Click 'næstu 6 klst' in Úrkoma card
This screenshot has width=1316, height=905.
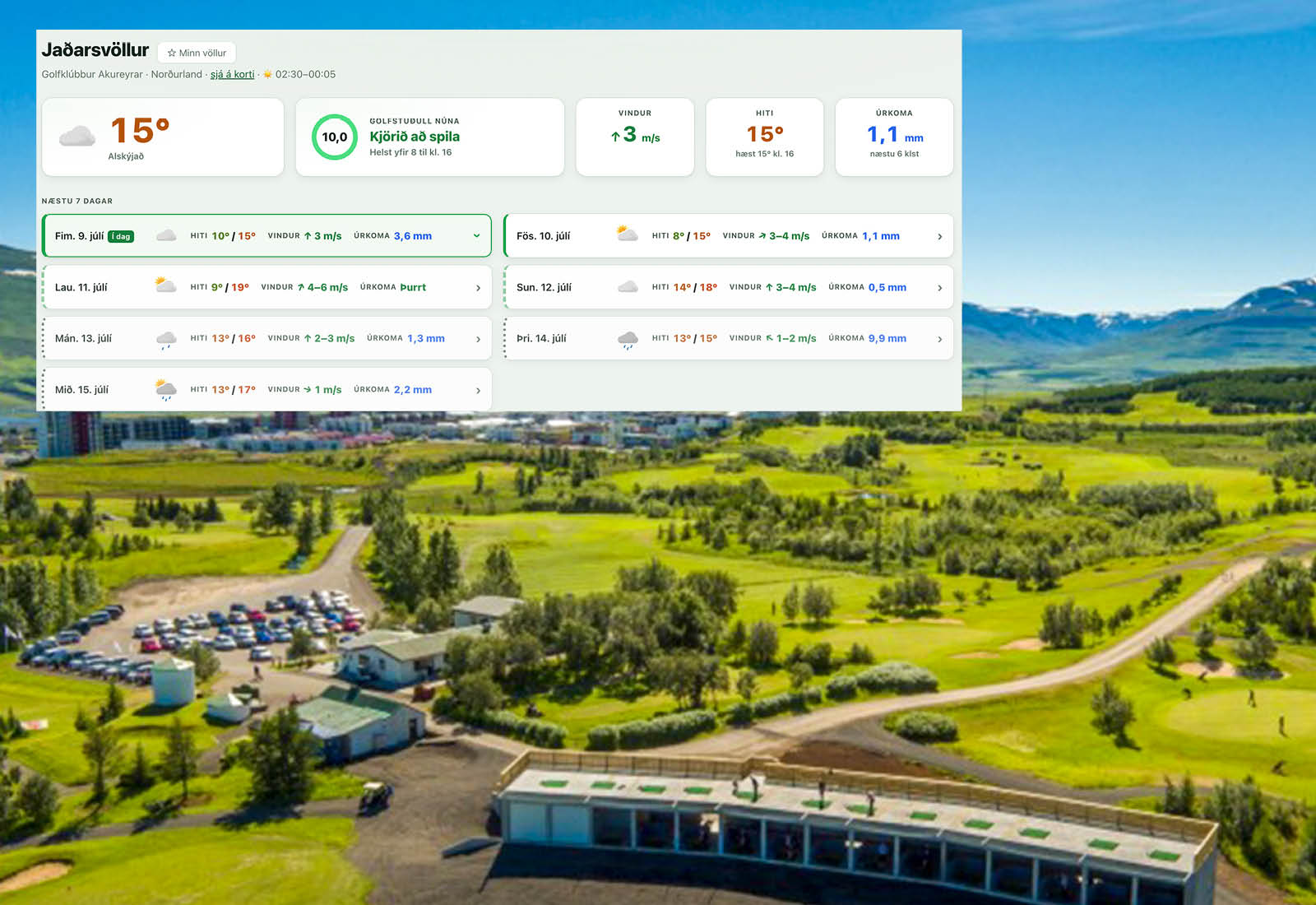894,154
